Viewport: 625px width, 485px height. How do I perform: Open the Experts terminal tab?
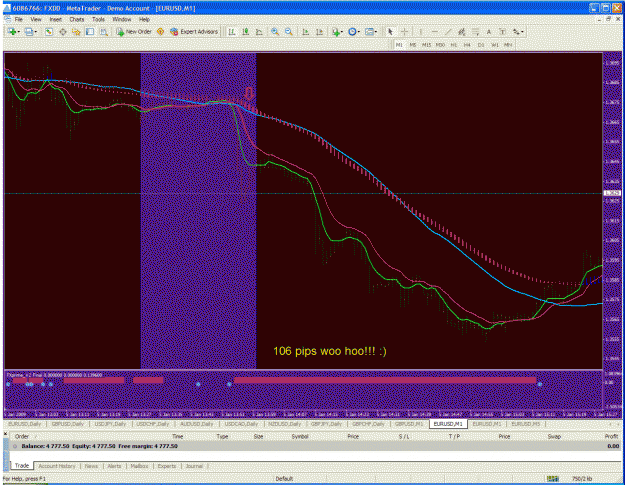[x=167, y=466]
